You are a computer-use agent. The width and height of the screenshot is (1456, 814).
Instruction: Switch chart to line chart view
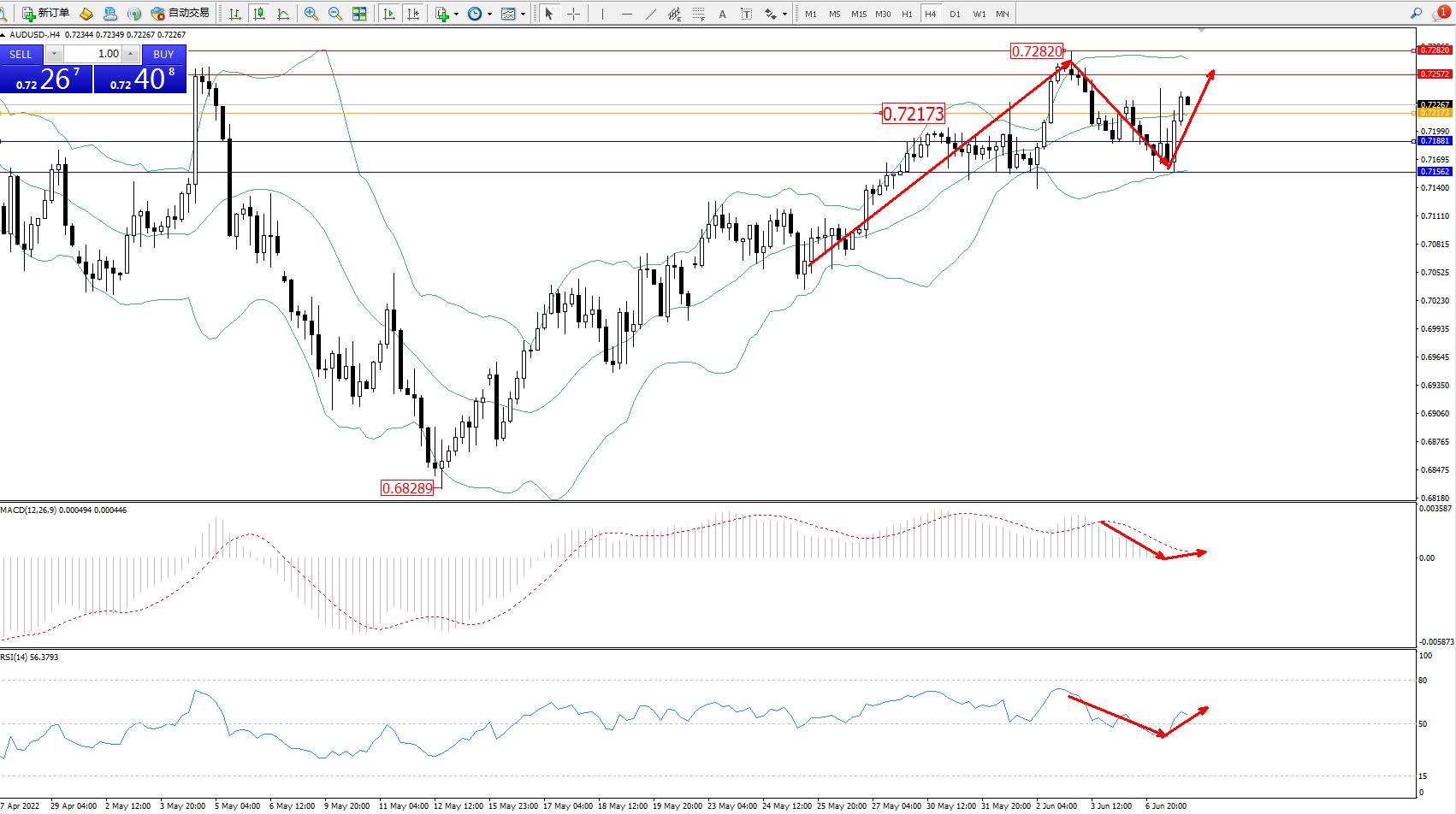283,14
